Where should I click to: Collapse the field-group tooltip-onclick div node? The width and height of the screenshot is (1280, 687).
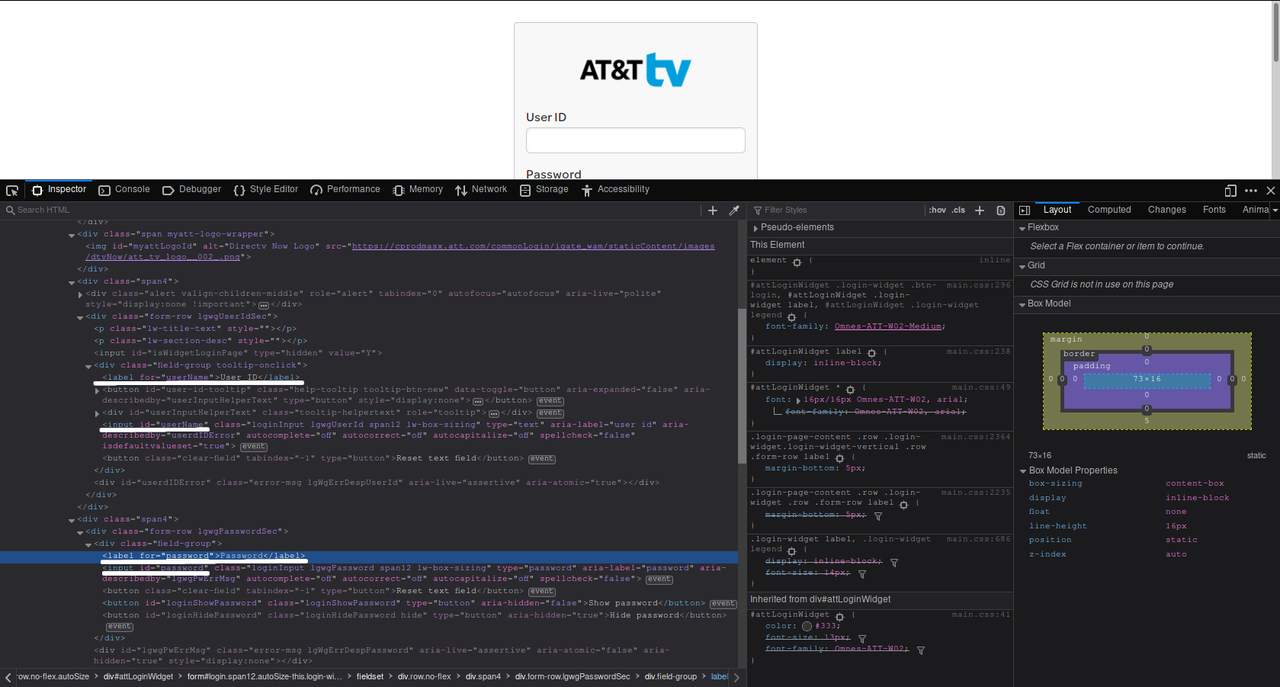tap(88, 365)
